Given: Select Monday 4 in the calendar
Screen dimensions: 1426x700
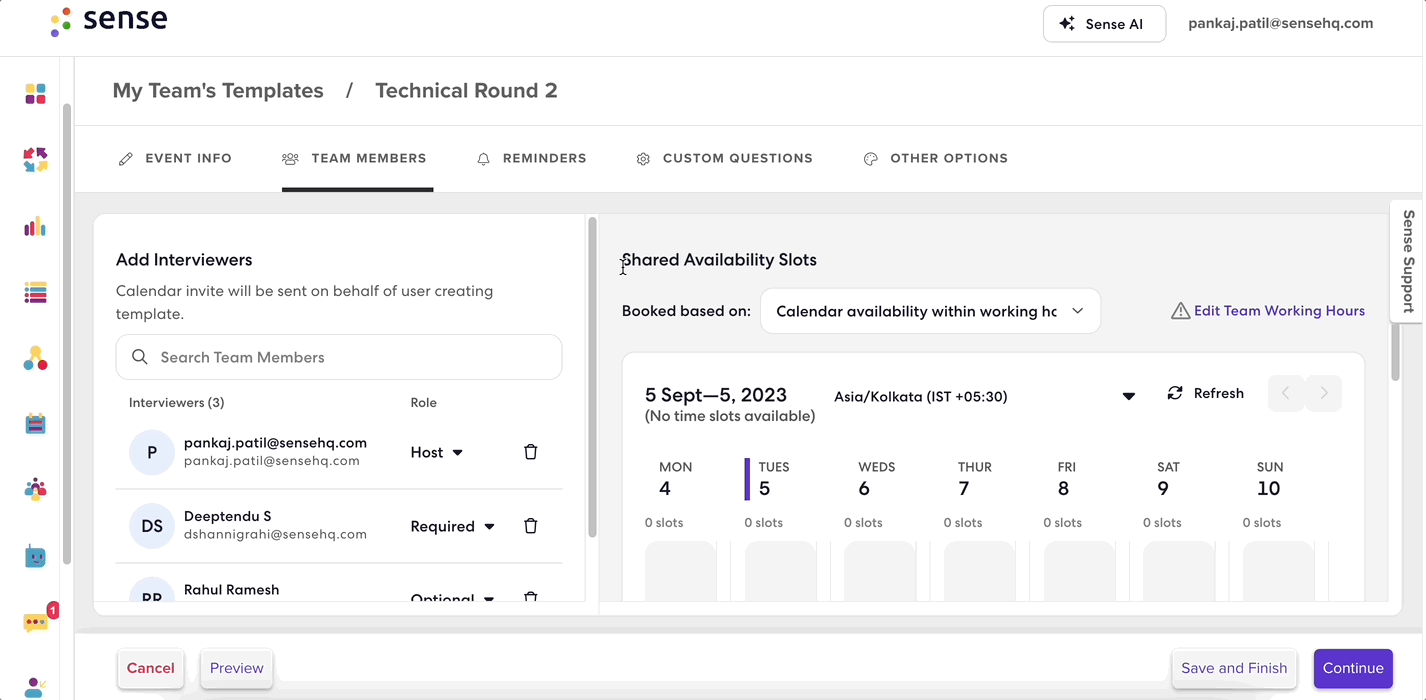Looking at the screenshot, I should click(x=675, y=479).
